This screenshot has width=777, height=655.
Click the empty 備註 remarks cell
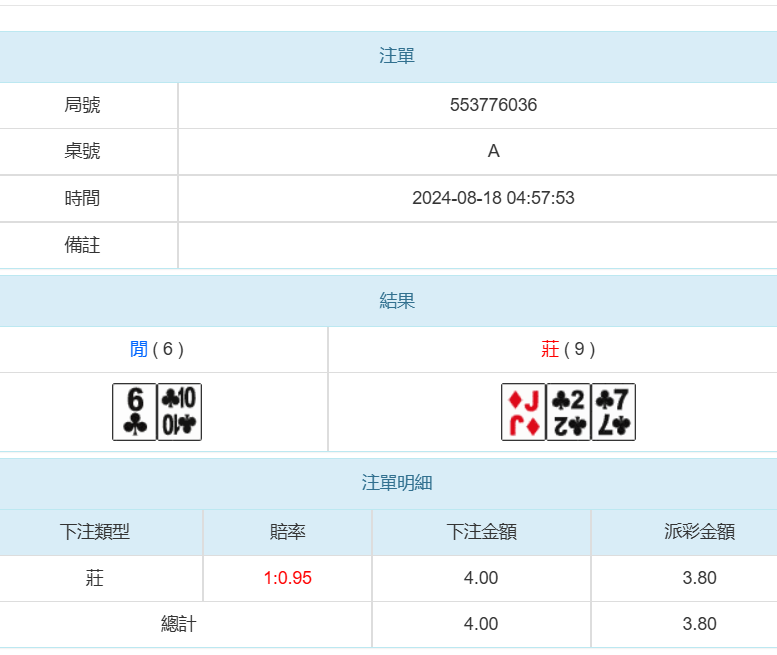click(477, 245)
